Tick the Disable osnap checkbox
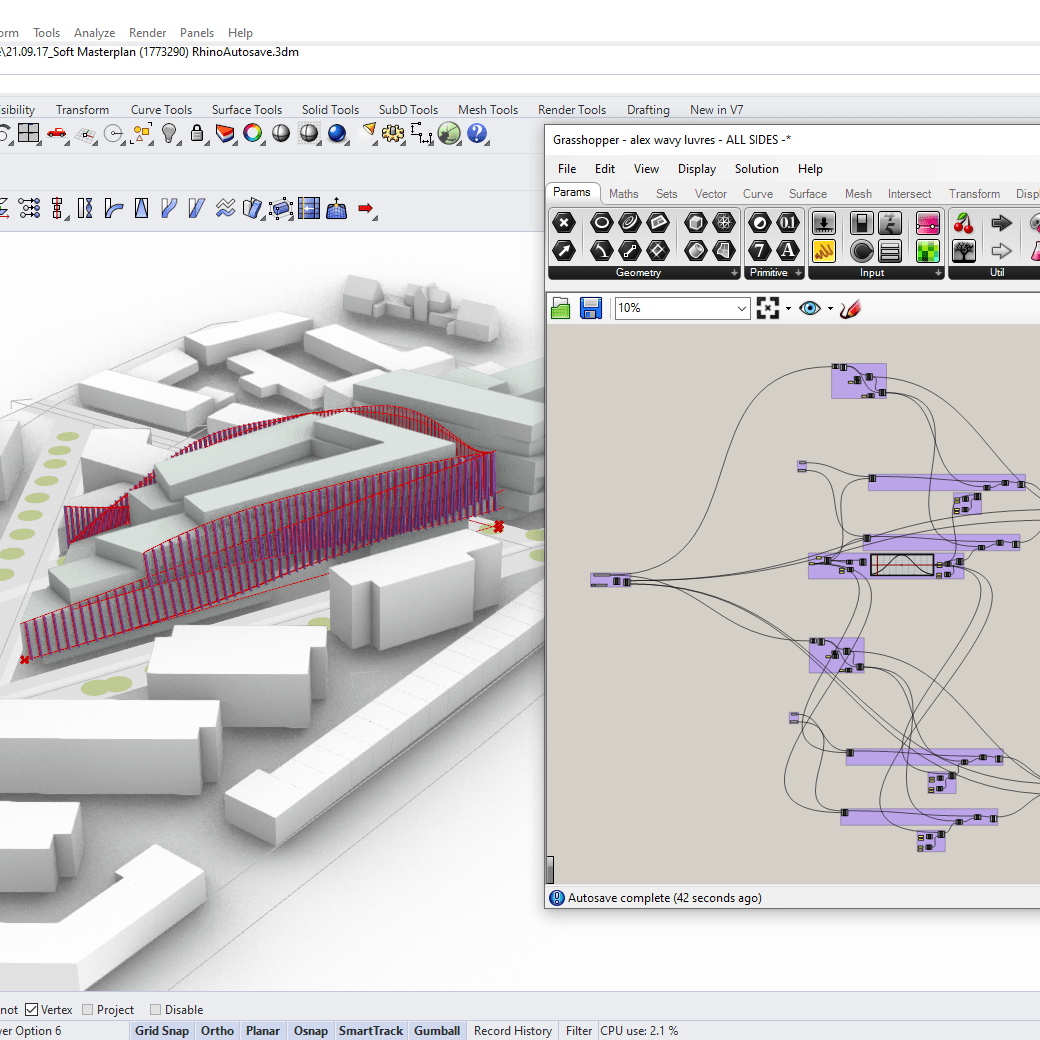 pyautogui.click(x=155, y=1009)
